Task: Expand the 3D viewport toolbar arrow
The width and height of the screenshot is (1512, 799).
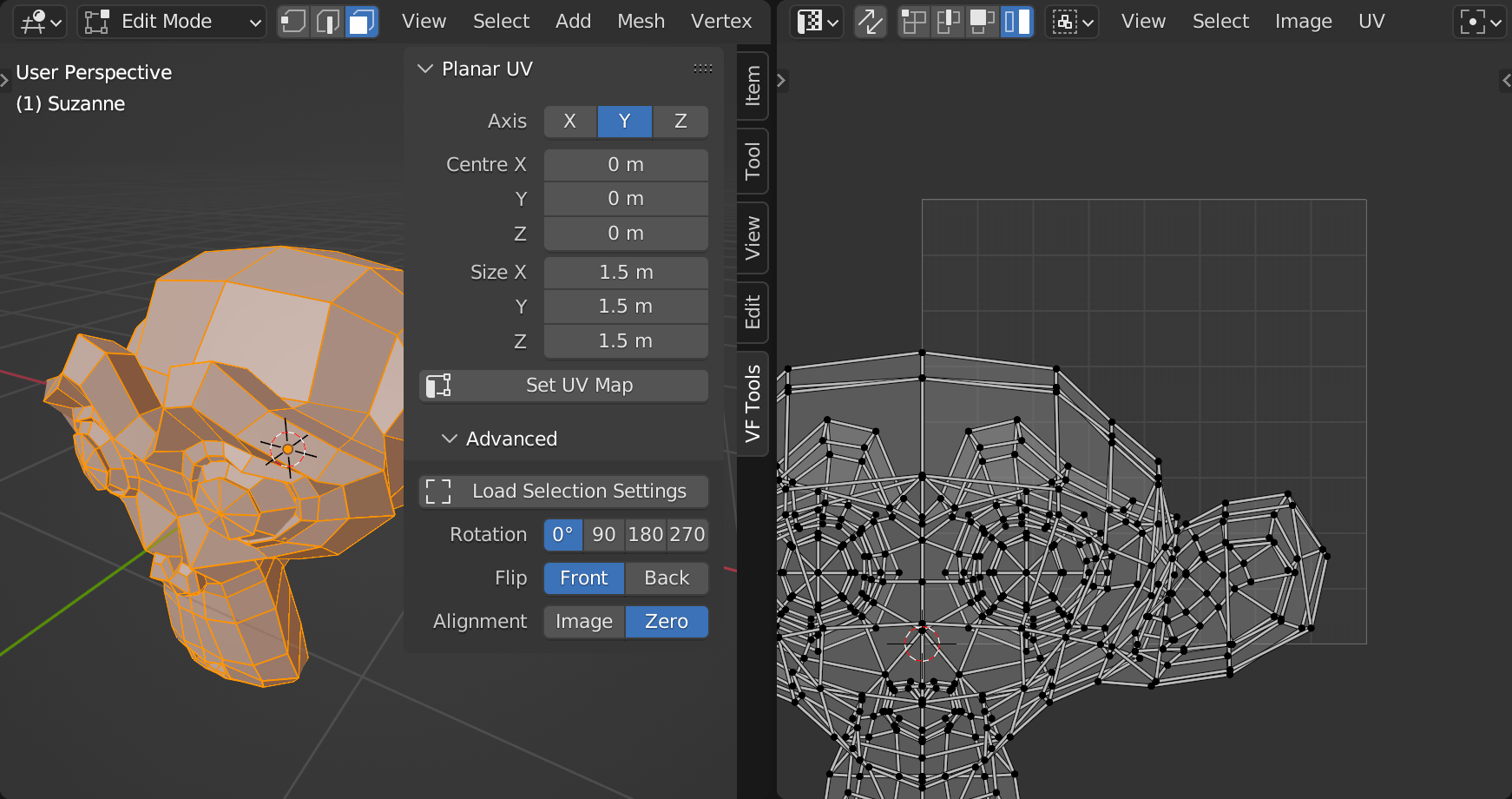Action: (4, 80)
